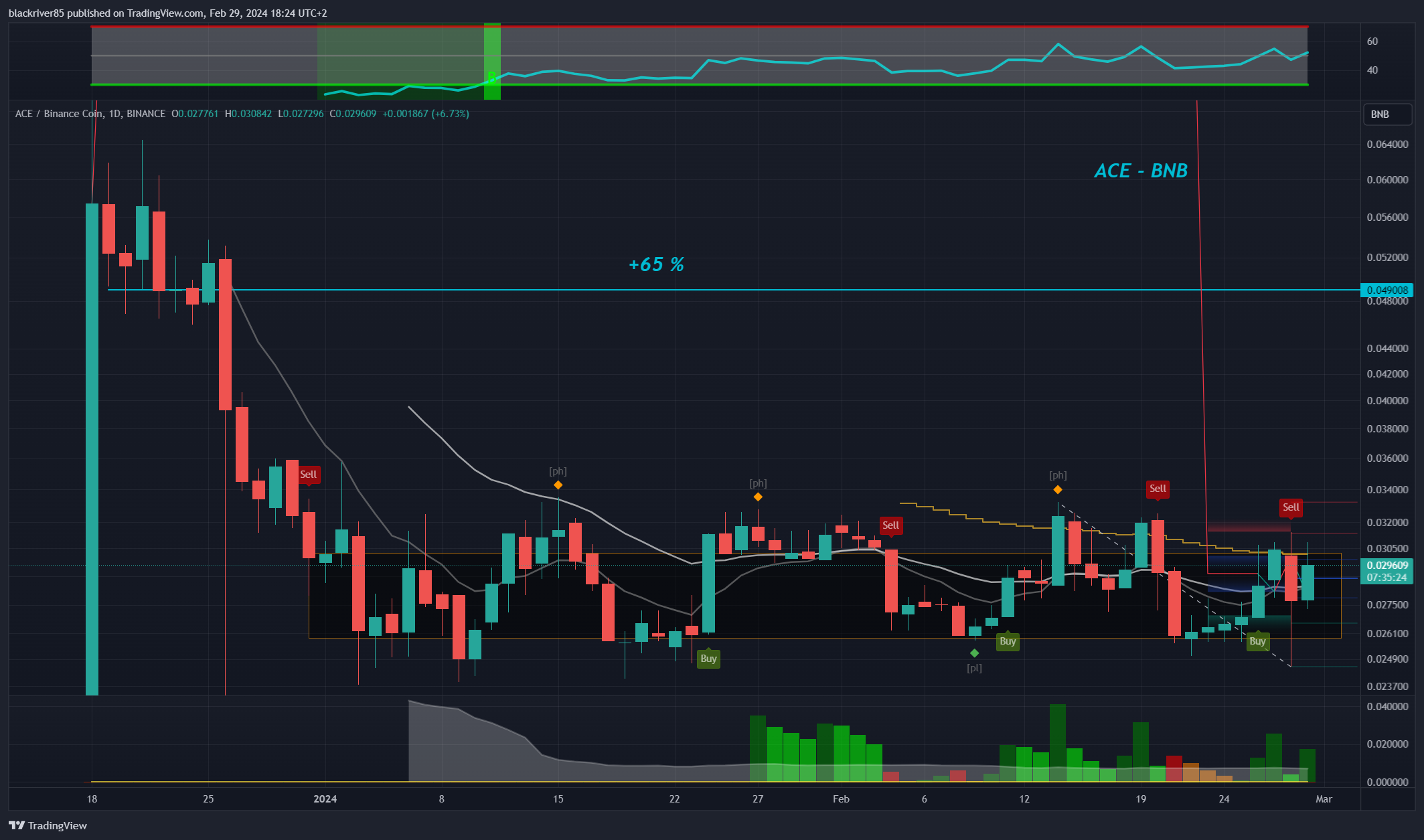Image resolution: width=1424 pixels, height=840 pixels.
Task: Click the 18 date label on time axis
Action: tap(92, 799)
